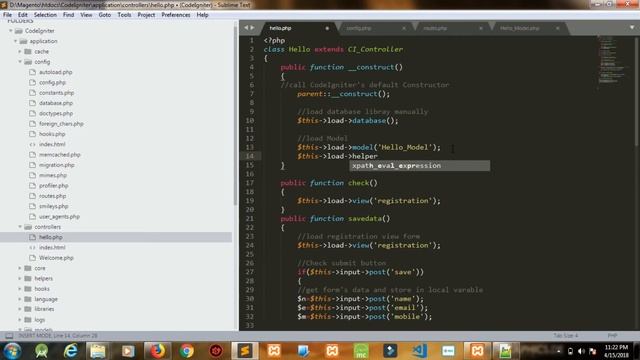
Task: Open smileys.php in the sidebar
Action: click(x=53, y=206)
